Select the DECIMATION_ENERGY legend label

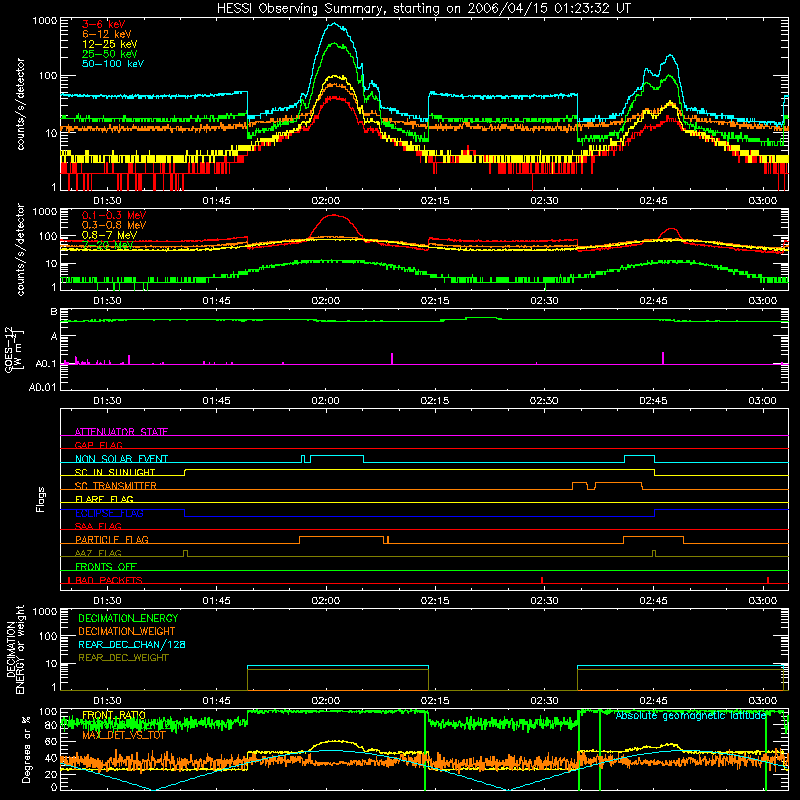[x=128, y=618]
